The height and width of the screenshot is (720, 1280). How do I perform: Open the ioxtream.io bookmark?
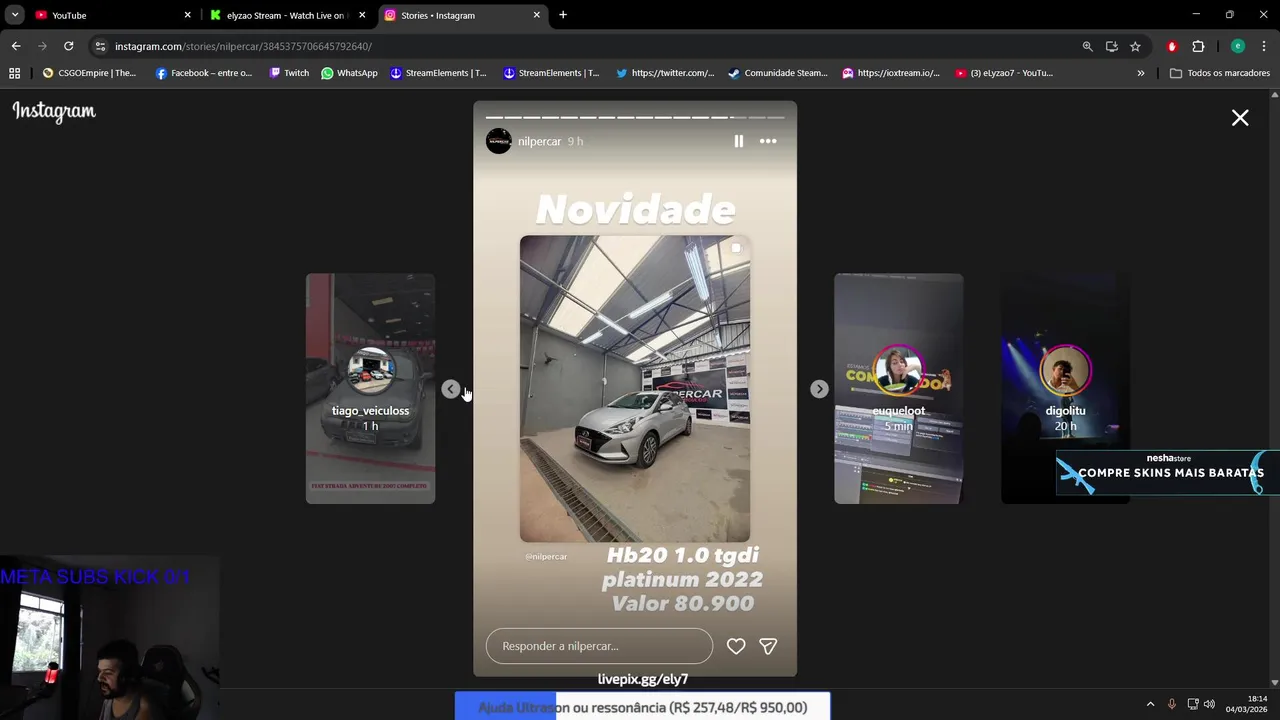[890, 73]
